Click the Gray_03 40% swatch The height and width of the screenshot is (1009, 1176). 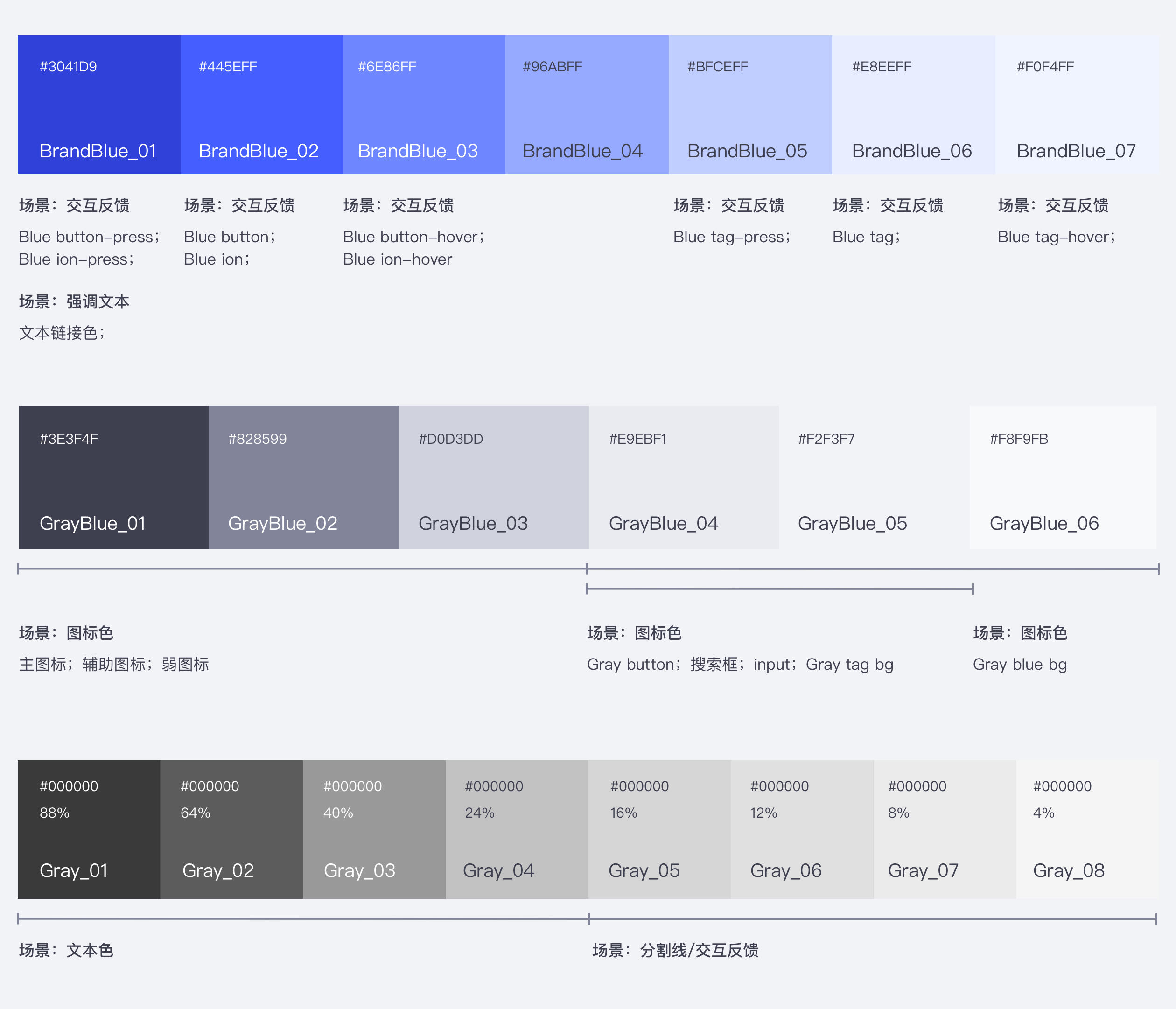coord(375,830)
